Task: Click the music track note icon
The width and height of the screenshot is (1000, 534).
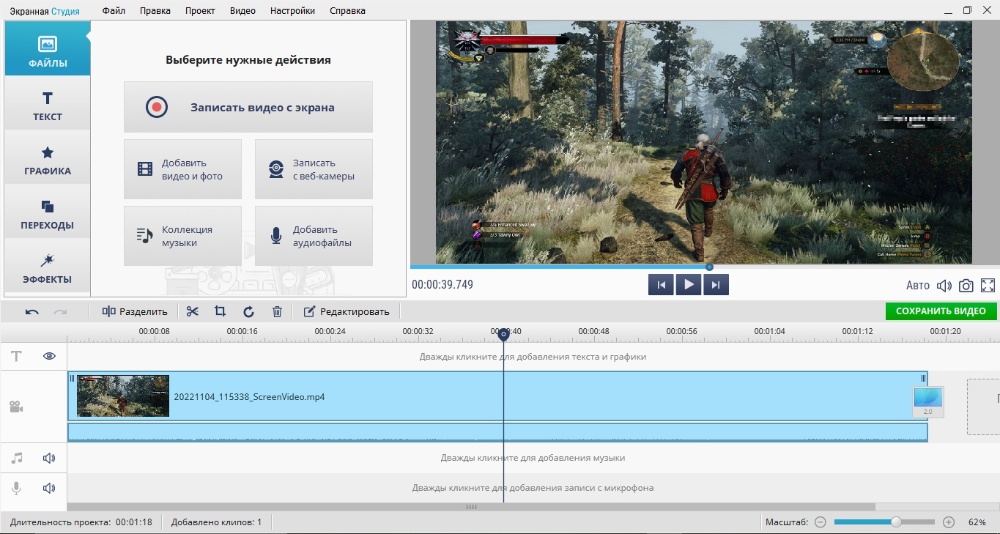Action: [17, 457]
